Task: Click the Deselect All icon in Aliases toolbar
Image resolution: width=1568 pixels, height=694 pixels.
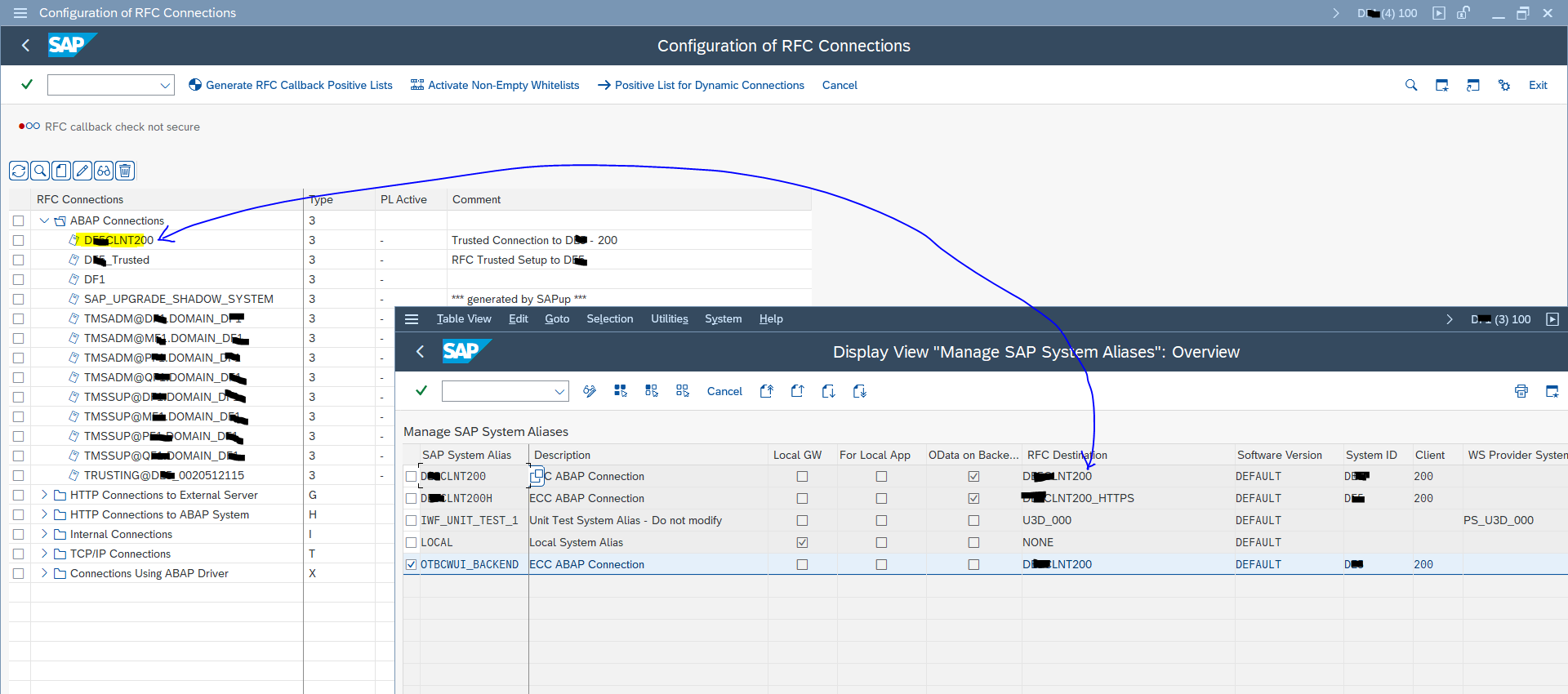Action: pos(683,391)
